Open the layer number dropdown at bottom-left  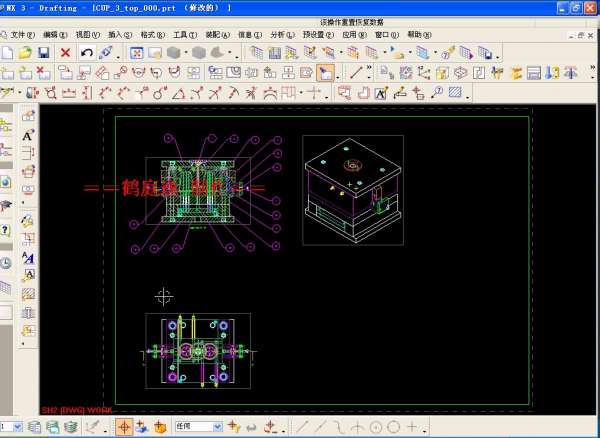[18, 428]
